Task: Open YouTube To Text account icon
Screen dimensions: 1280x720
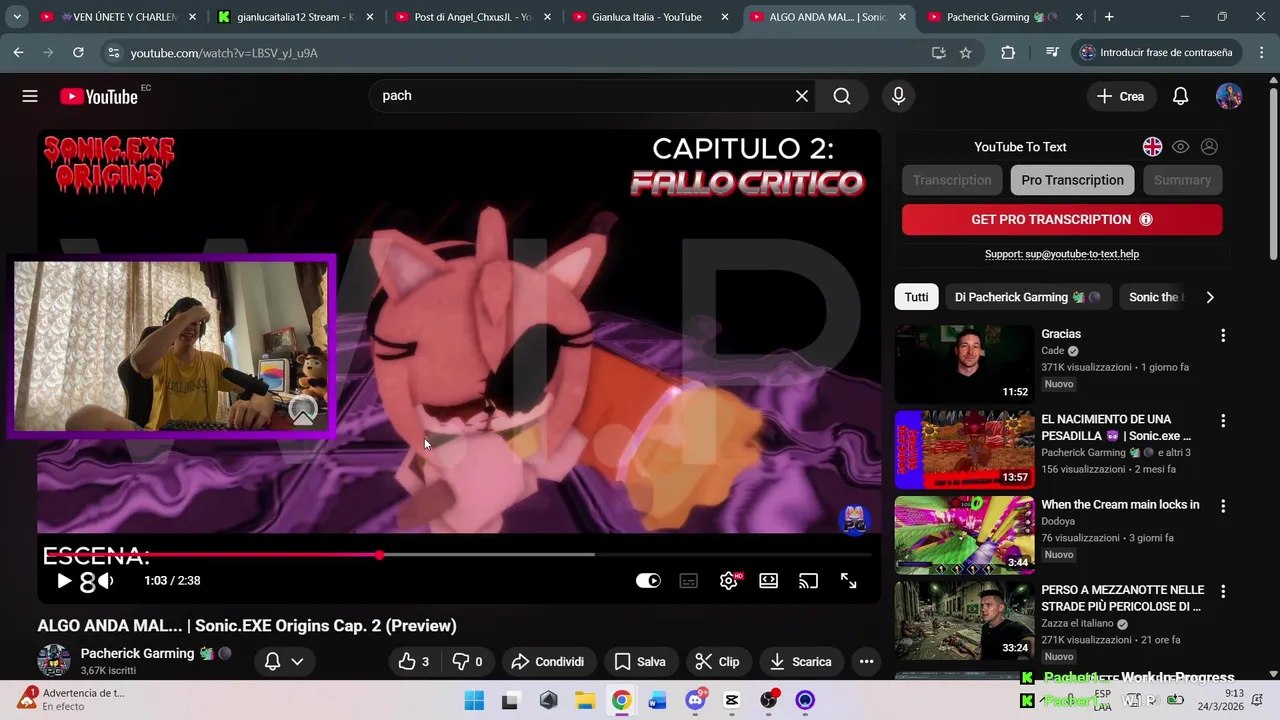Action: click(x=1209, y=147)
